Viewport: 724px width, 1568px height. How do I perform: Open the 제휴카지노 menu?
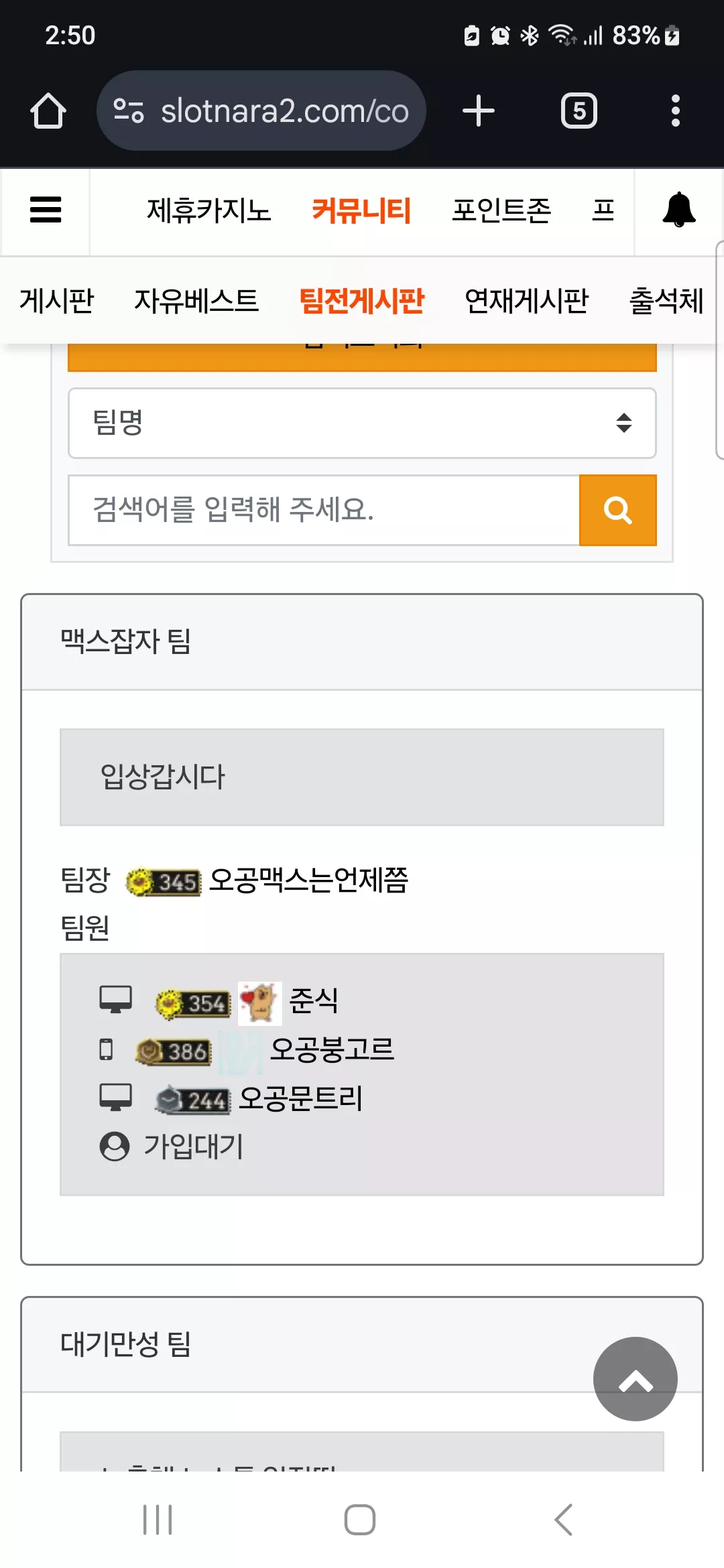(x=208, y=210)
